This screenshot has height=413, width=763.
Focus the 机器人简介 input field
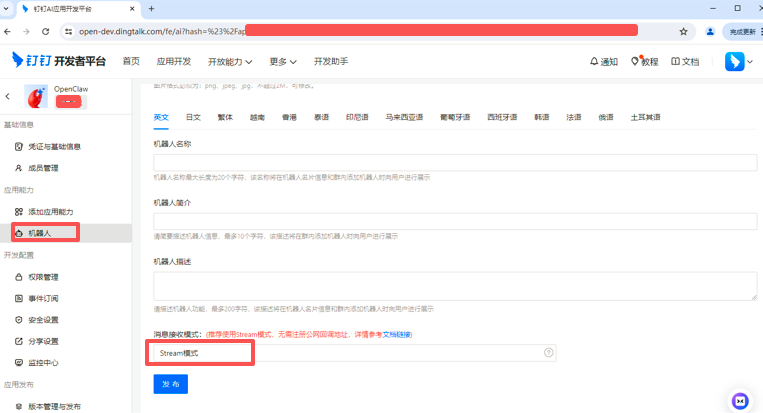(455, 221)
